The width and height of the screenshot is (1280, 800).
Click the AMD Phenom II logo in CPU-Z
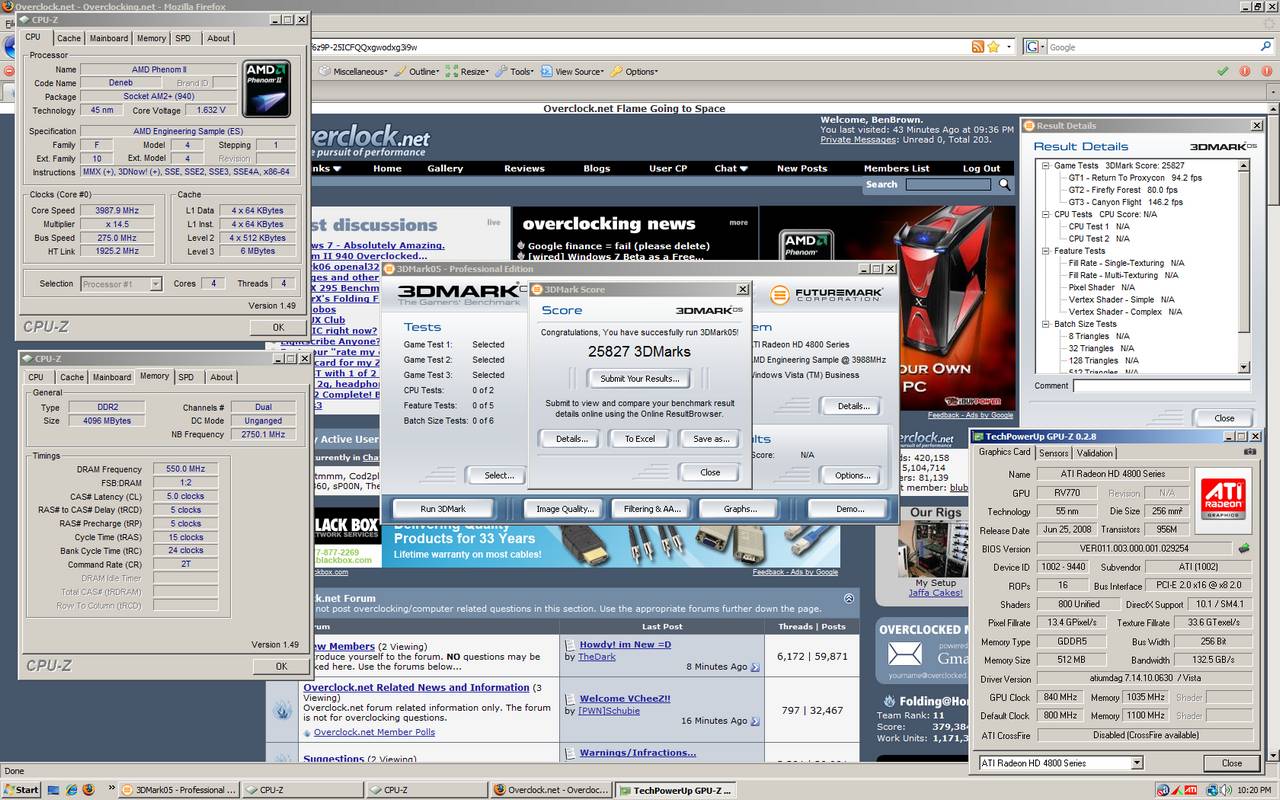[x=266, y=88]
